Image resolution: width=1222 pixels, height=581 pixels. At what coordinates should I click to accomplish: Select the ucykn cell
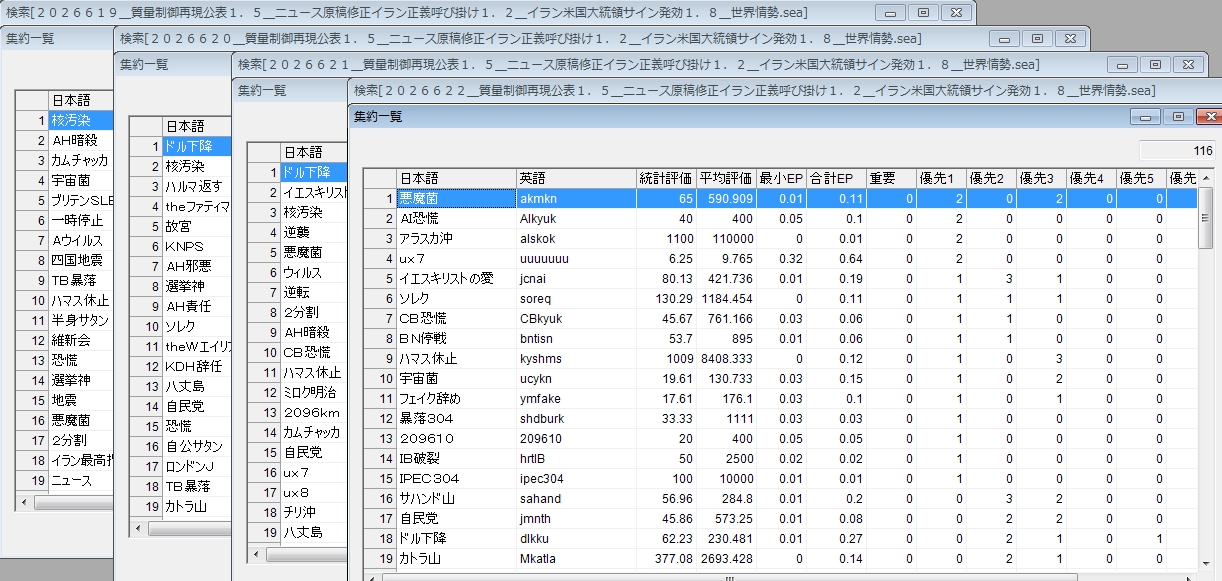tap(575, 378)
